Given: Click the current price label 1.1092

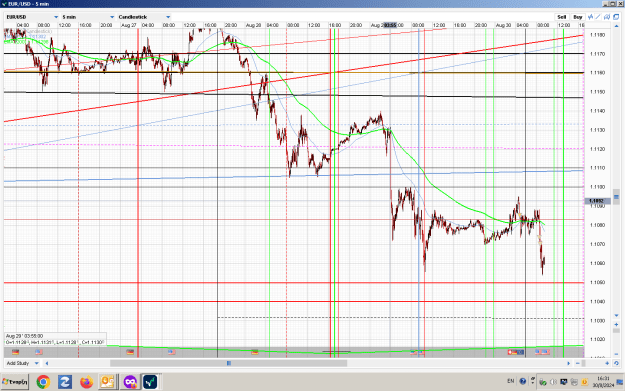Looking at the screenshot, I should 596,201.
